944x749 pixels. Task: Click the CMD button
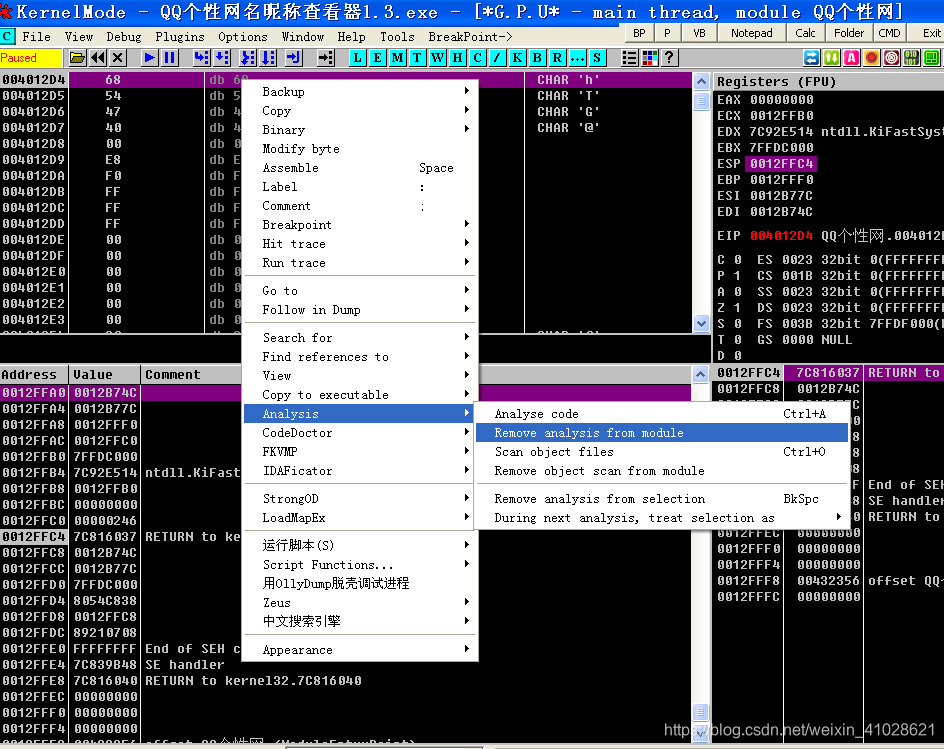pos(889,33)
